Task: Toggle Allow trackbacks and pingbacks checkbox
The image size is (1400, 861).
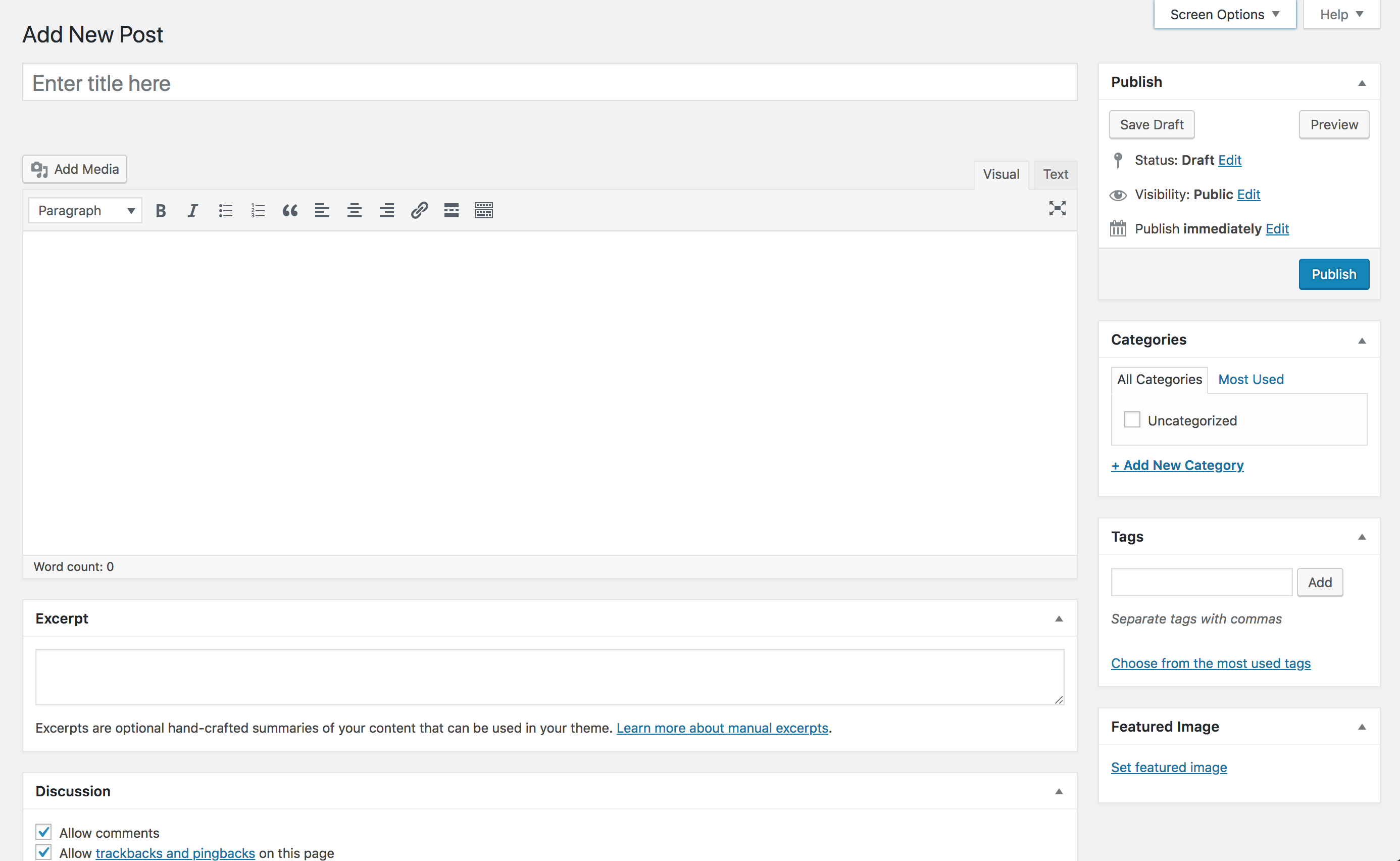Action: pos(44,852)
